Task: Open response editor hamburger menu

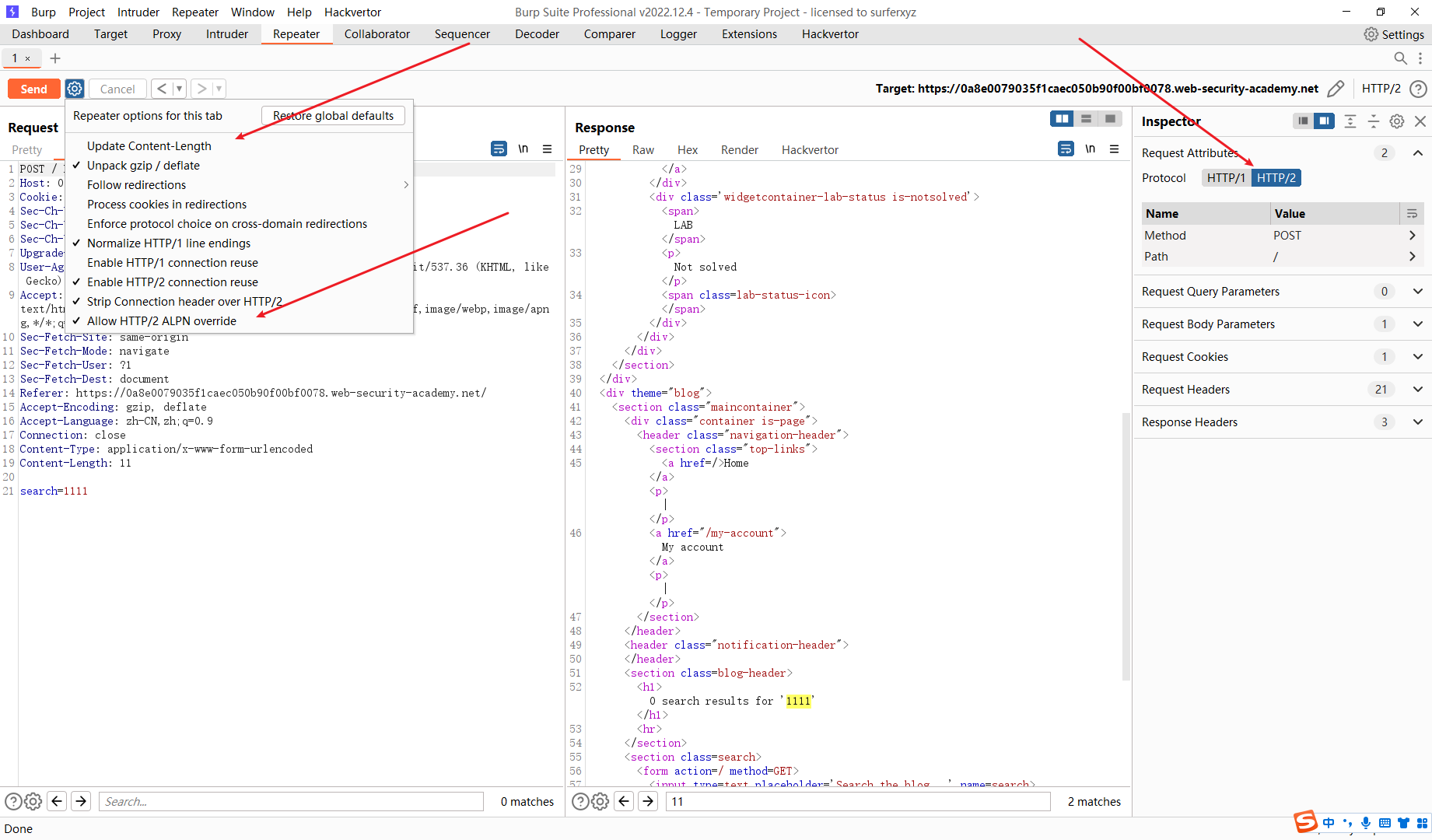Action: [x=1115, y=149]
